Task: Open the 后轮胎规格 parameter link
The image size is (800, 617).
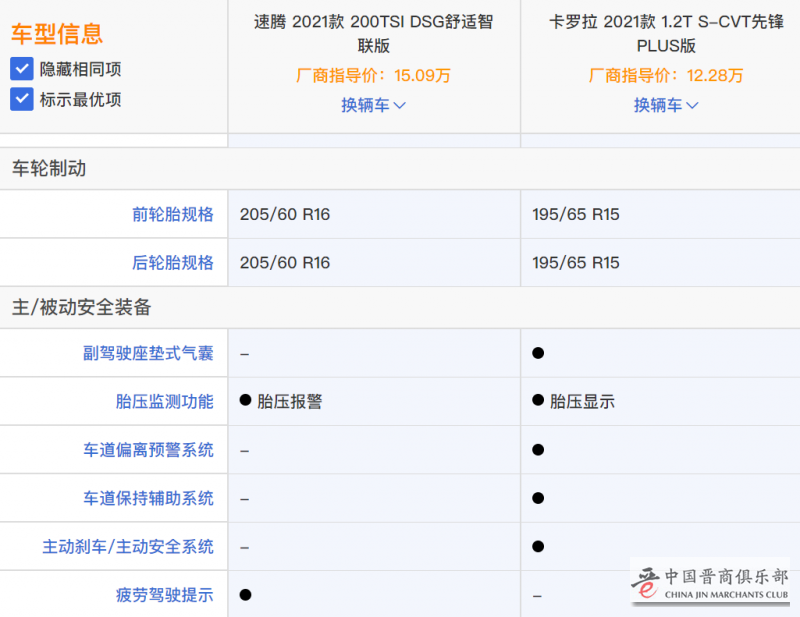Action: [x=172, y=263]
